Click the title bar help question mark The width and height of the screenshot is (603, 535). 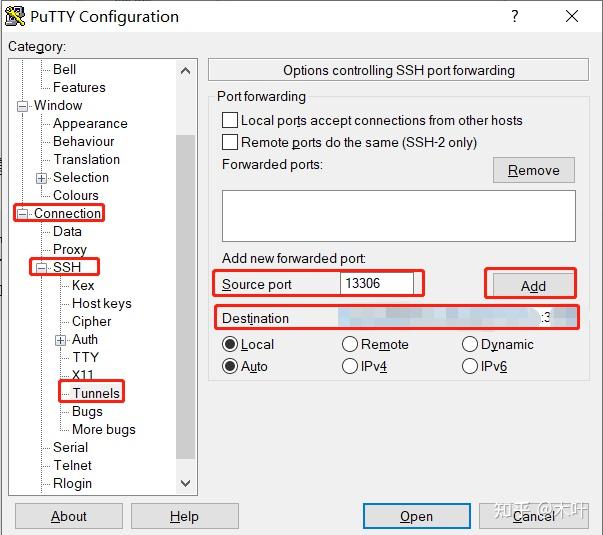tap(515, 16)
